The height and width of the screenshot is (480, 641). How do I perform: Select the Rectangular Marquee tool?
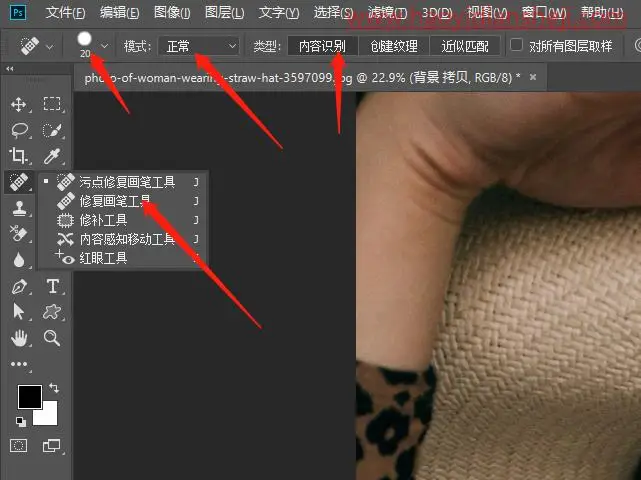click(x=52, y=104)
